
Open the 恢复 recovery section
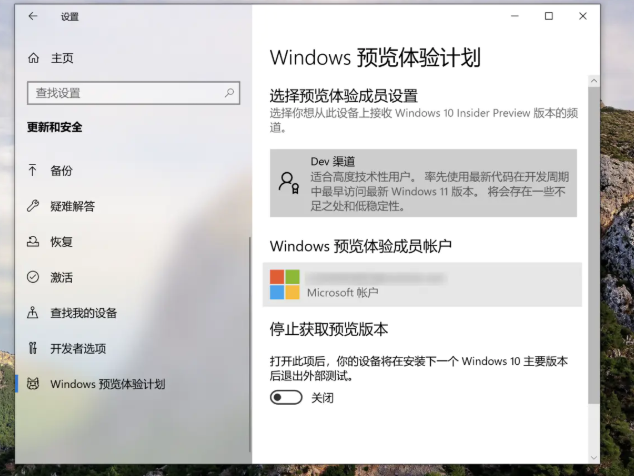pos(61,242)
